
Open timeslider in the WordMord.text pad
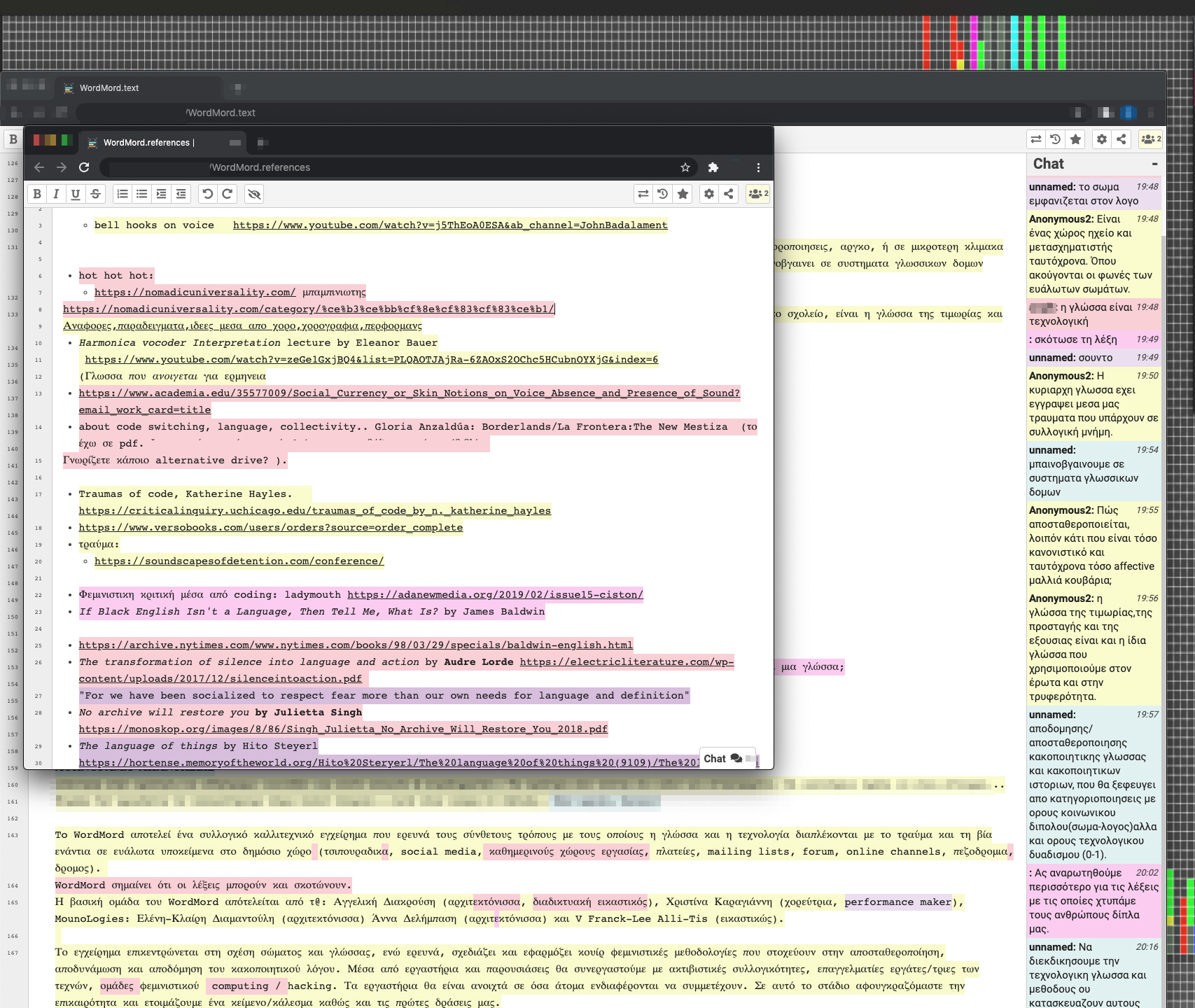coord(1056,139)
